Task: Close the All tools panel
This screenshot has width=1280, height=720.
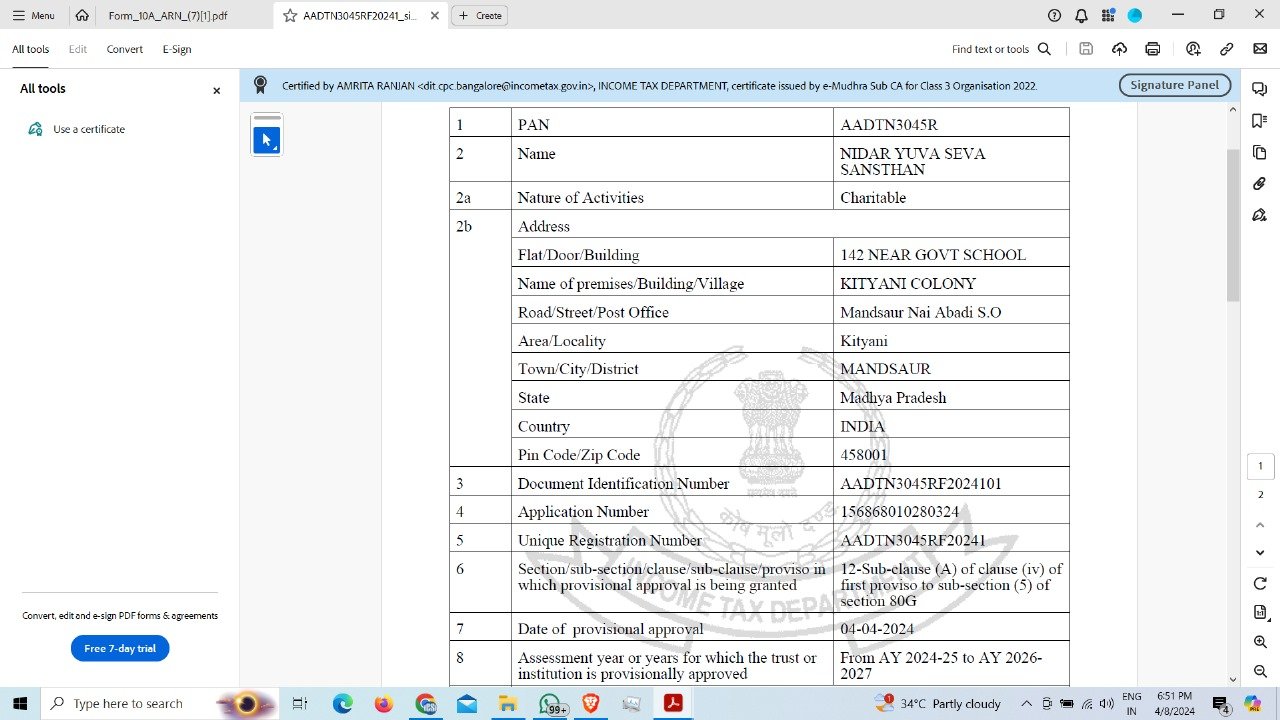Action: point(216,90)
